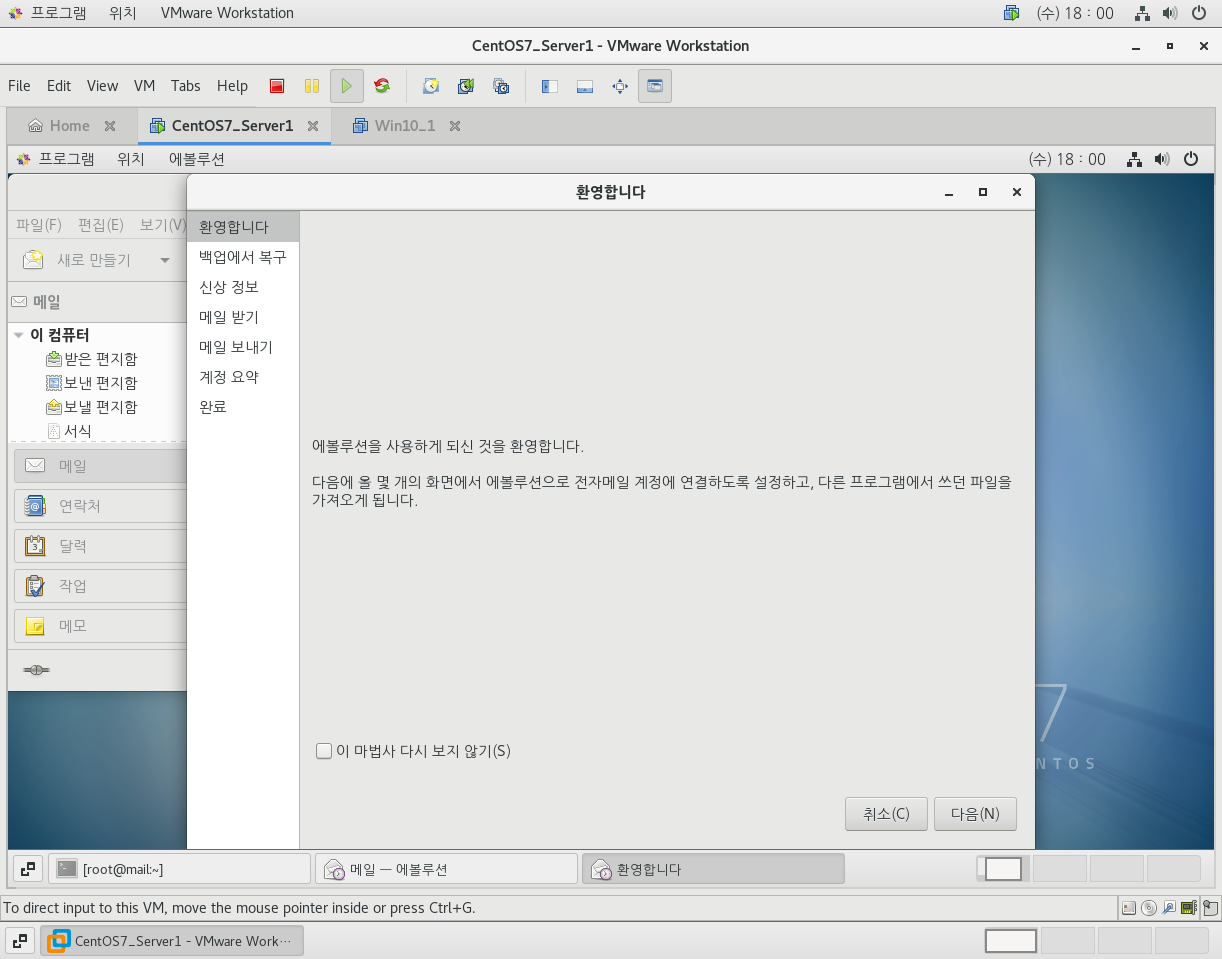1222x959 pixels.
Task: Revert the VM to its previous snapshot
Action: (465, 86)
